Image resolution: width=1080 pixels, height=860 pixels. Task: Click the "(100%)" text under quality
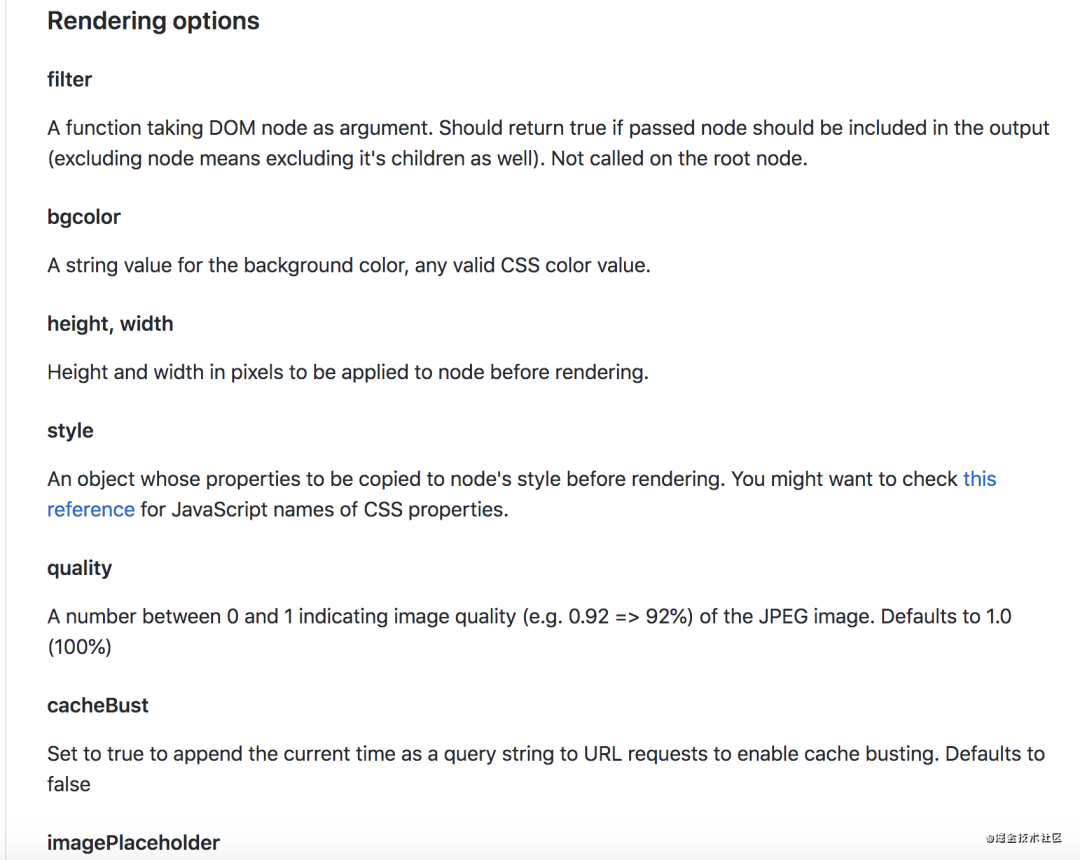79,647
